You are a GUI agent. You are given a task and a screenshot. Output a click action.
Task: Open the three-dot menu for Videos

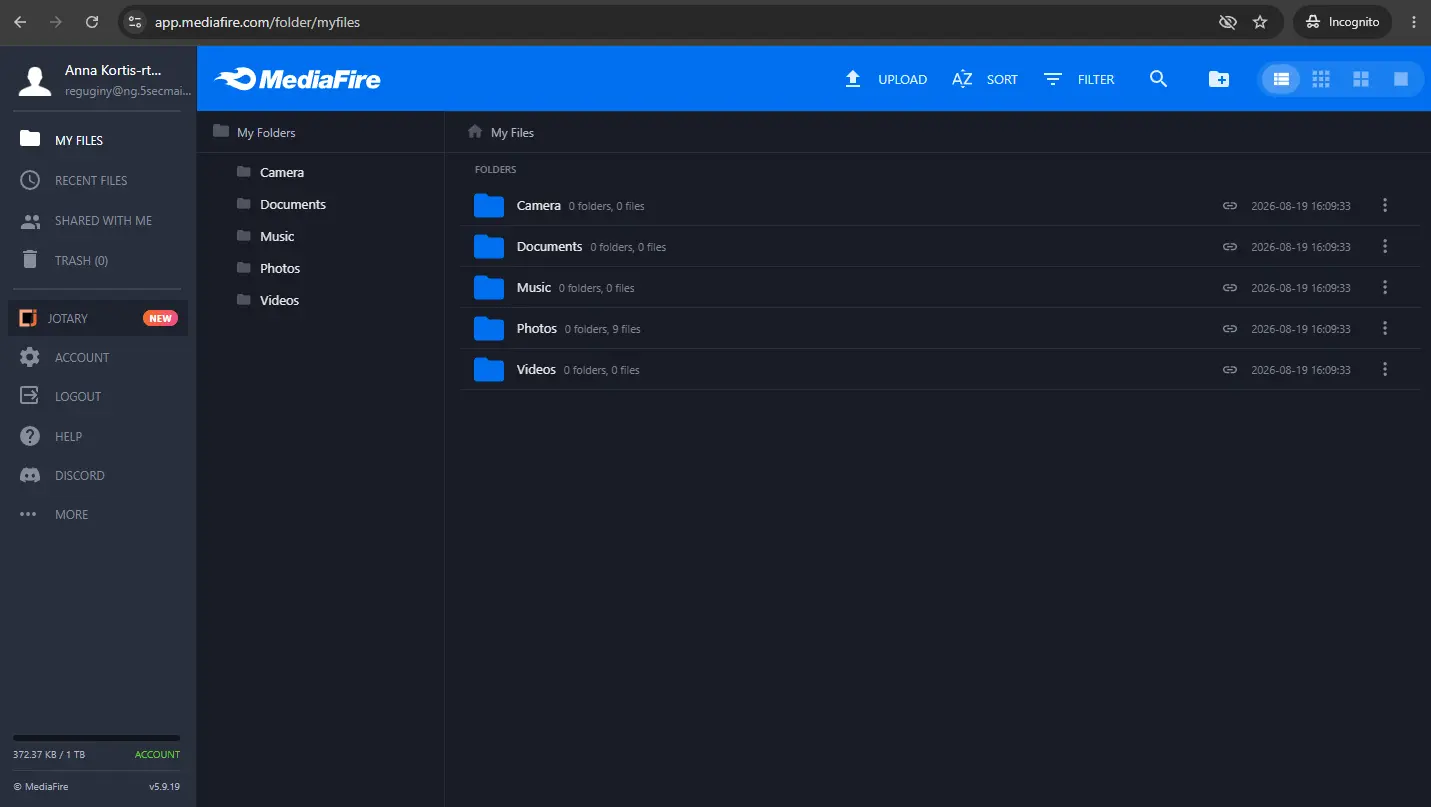pos(1385,369)
